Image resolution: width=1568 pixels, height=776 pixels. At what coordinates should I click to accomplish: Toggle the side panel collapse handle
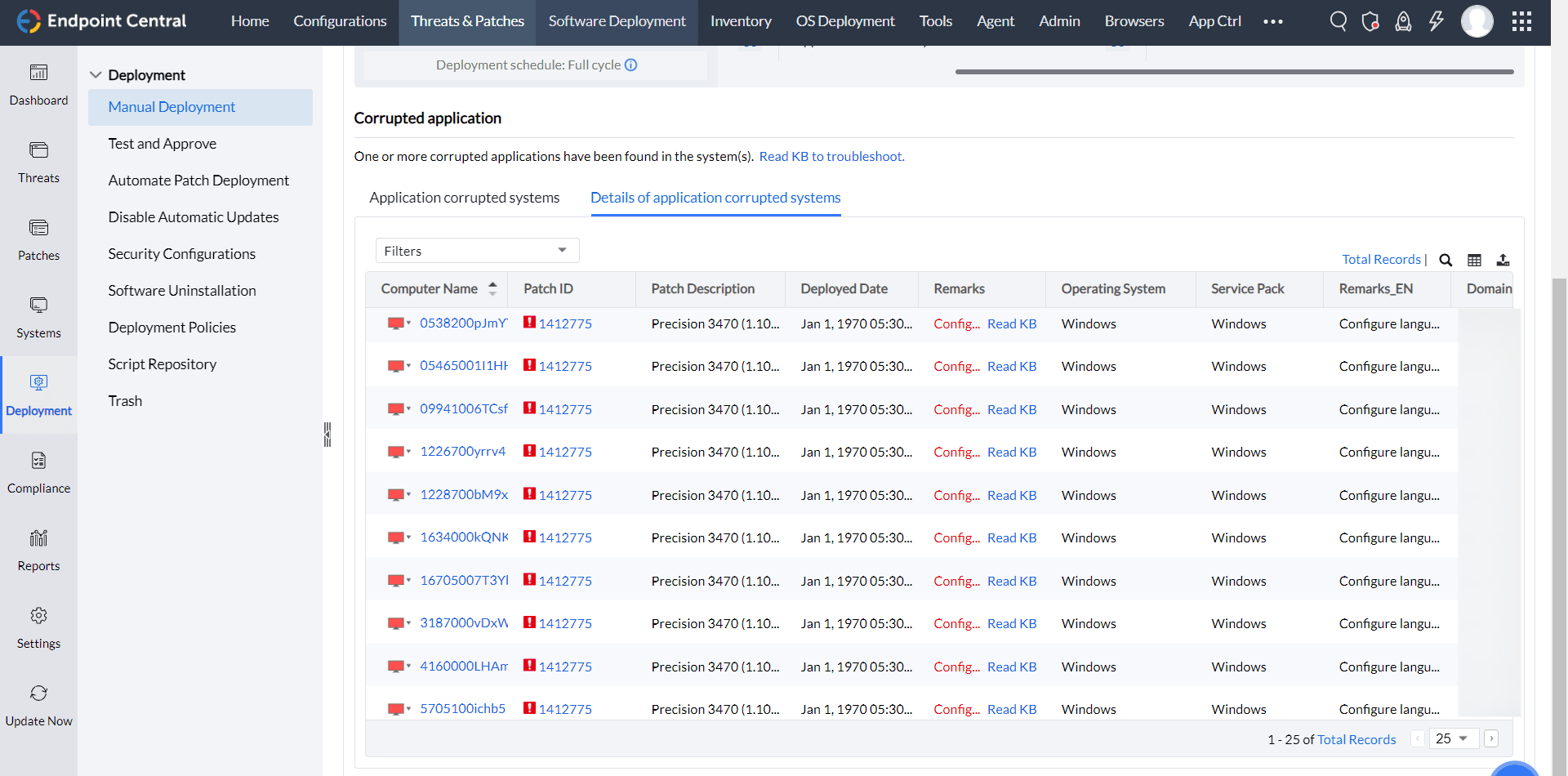click(327, 435)
